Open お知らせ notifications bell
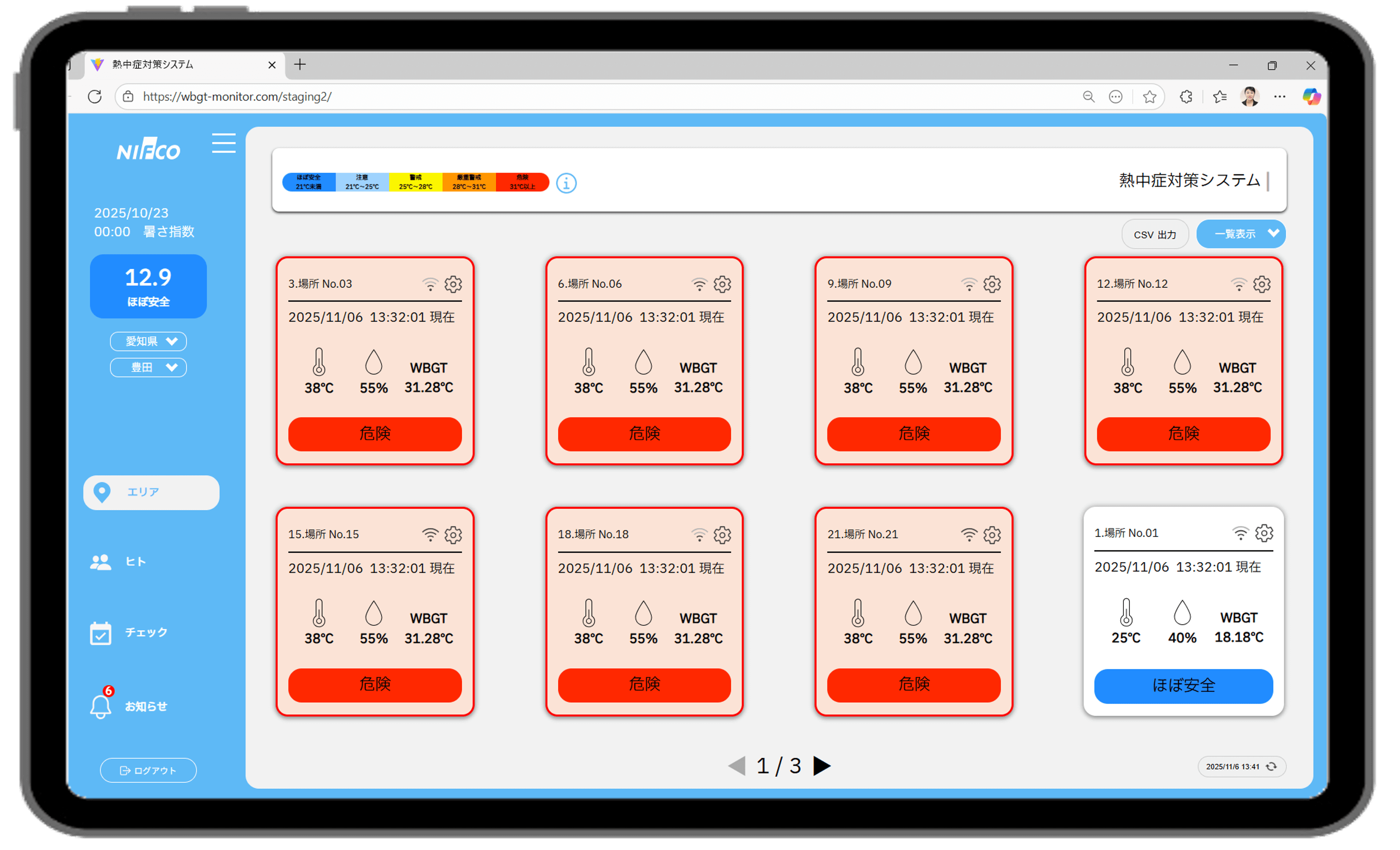 click(101, 706)
